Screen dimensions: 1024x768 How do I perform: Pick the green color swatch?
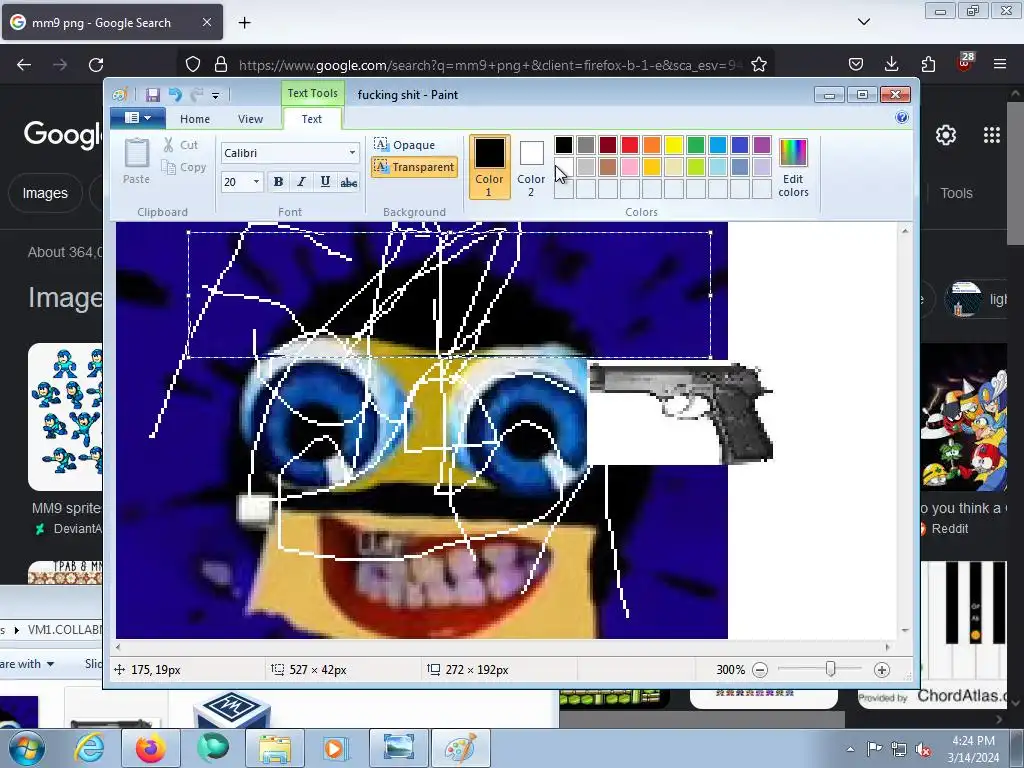coord(696,144)
